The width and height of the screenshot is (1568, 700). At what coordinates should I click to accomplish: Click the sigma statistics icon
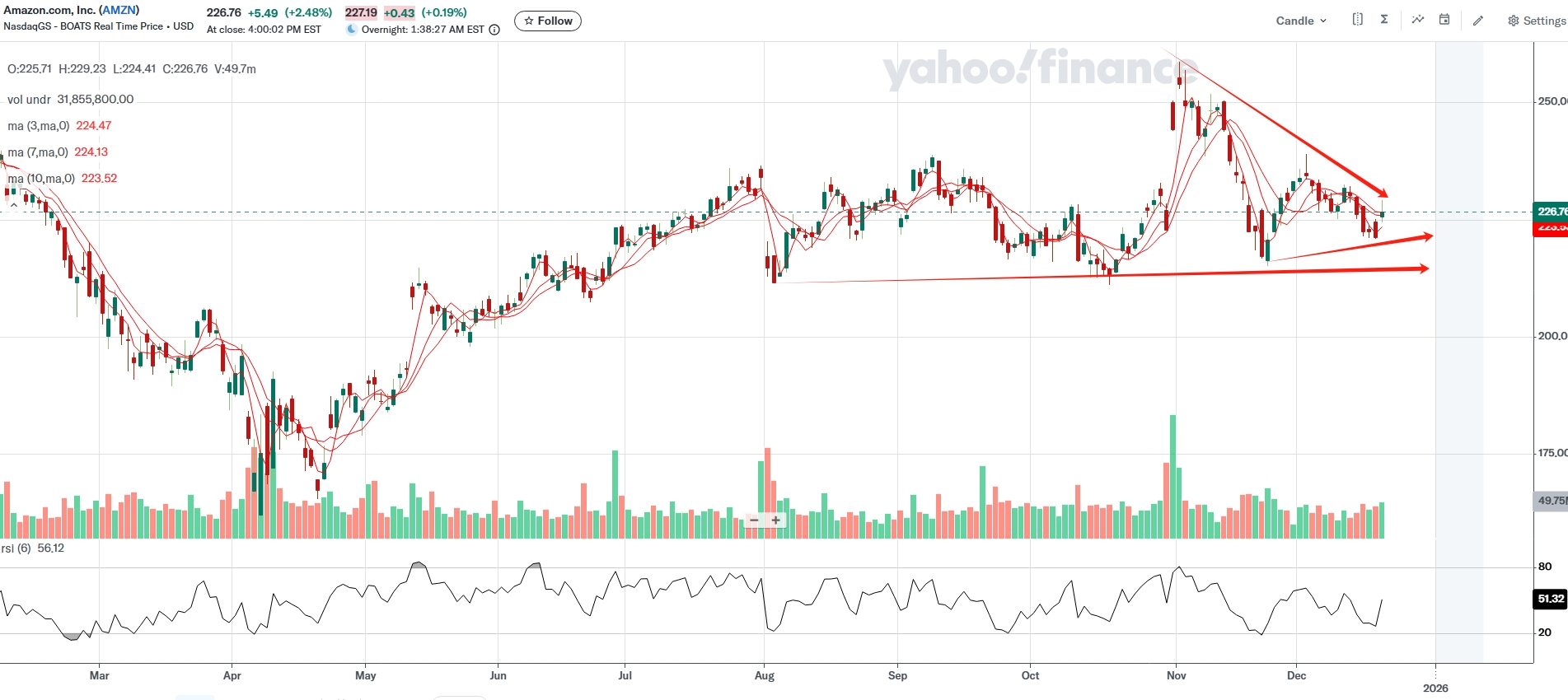(x=1384, y=20)
